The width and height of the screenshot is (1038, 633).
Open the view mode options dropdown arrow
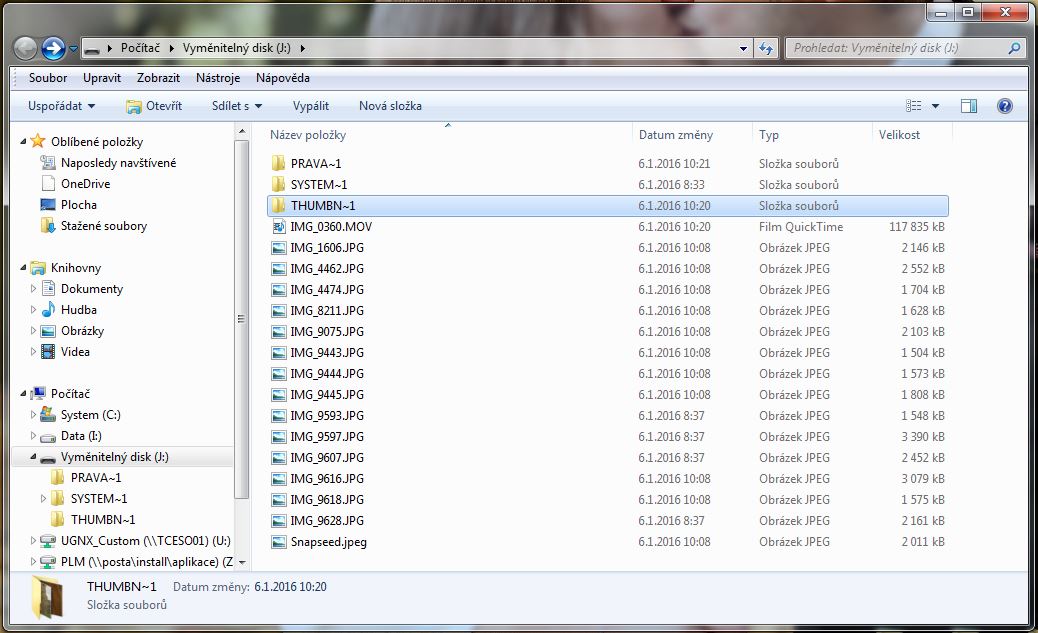tap(936, 106)
